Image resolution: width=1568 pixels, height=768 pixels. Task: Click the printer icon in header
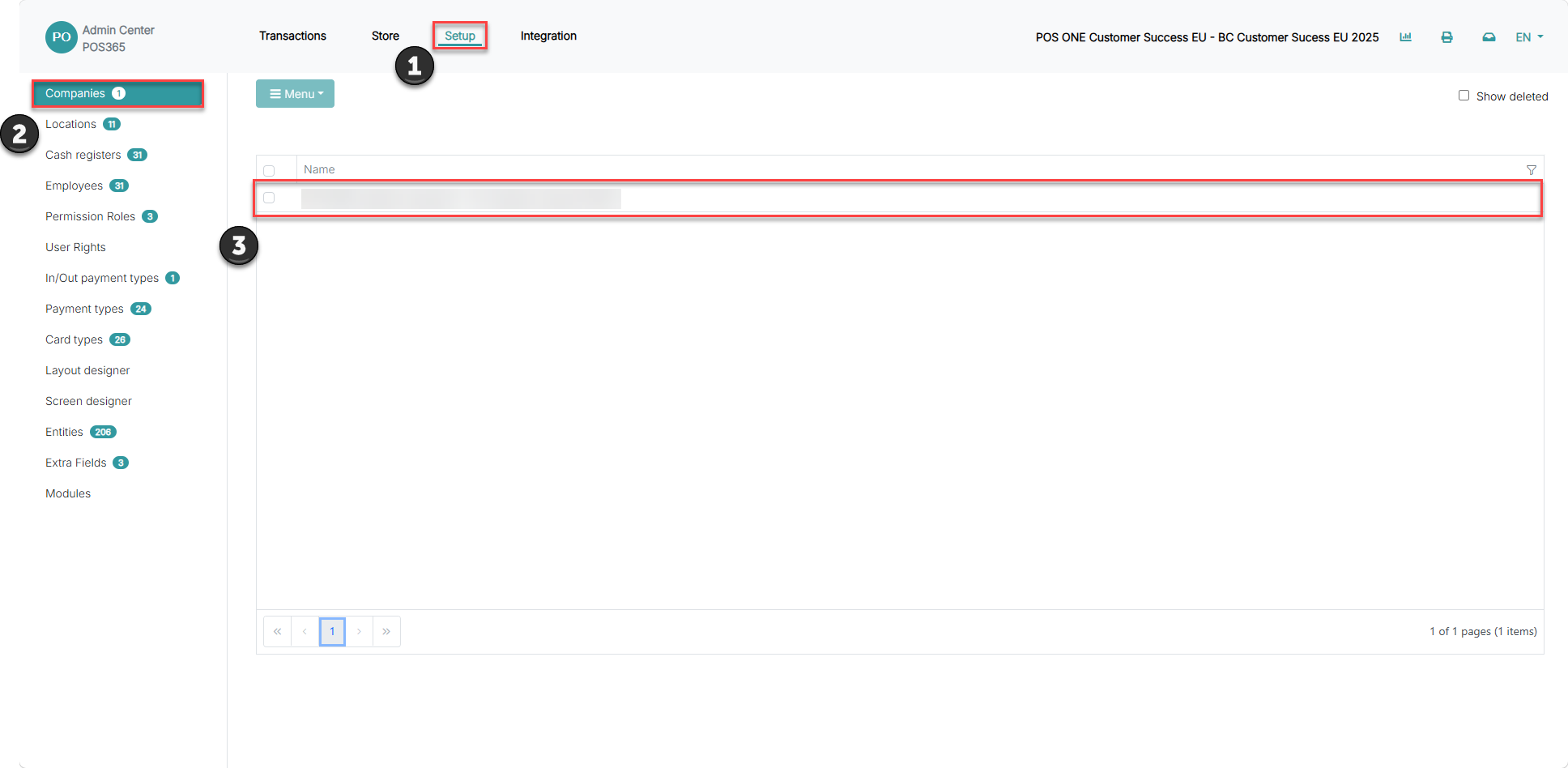click(x=1447, y=37)
